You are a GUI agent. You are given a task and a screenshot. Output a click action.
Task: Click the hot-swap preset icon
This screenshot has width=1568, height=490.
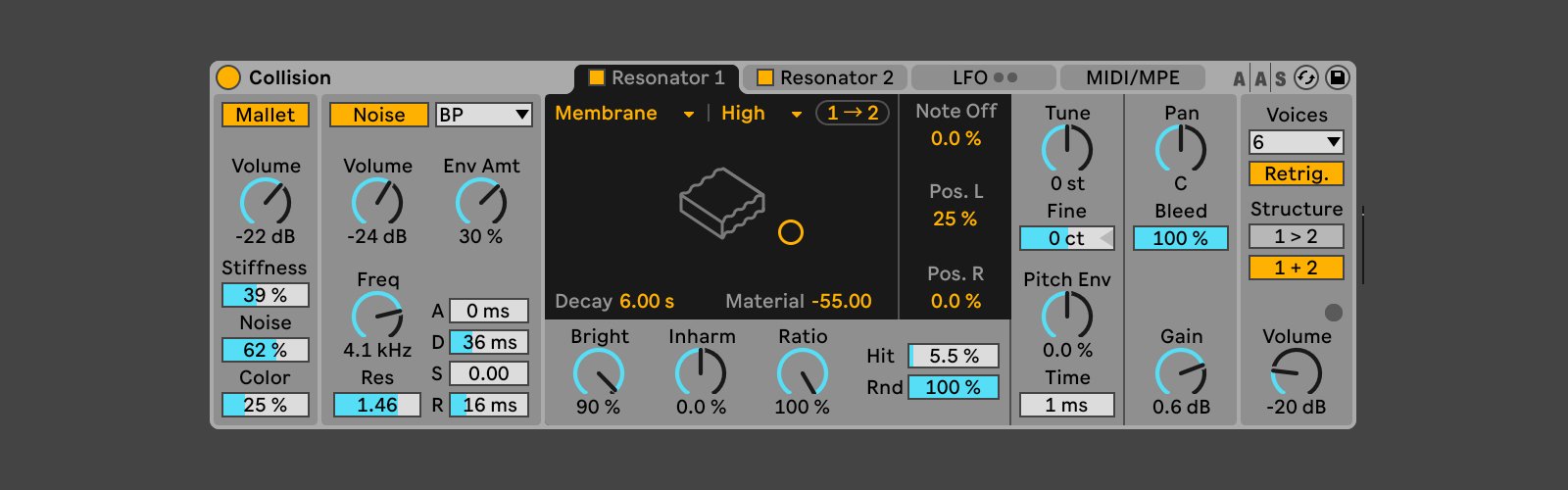click(1306, 77)
